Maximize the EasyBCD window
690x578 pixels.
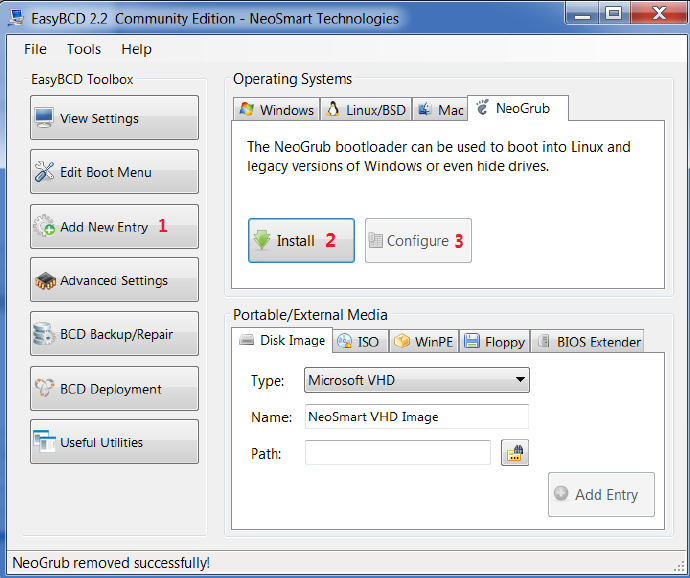614,13
